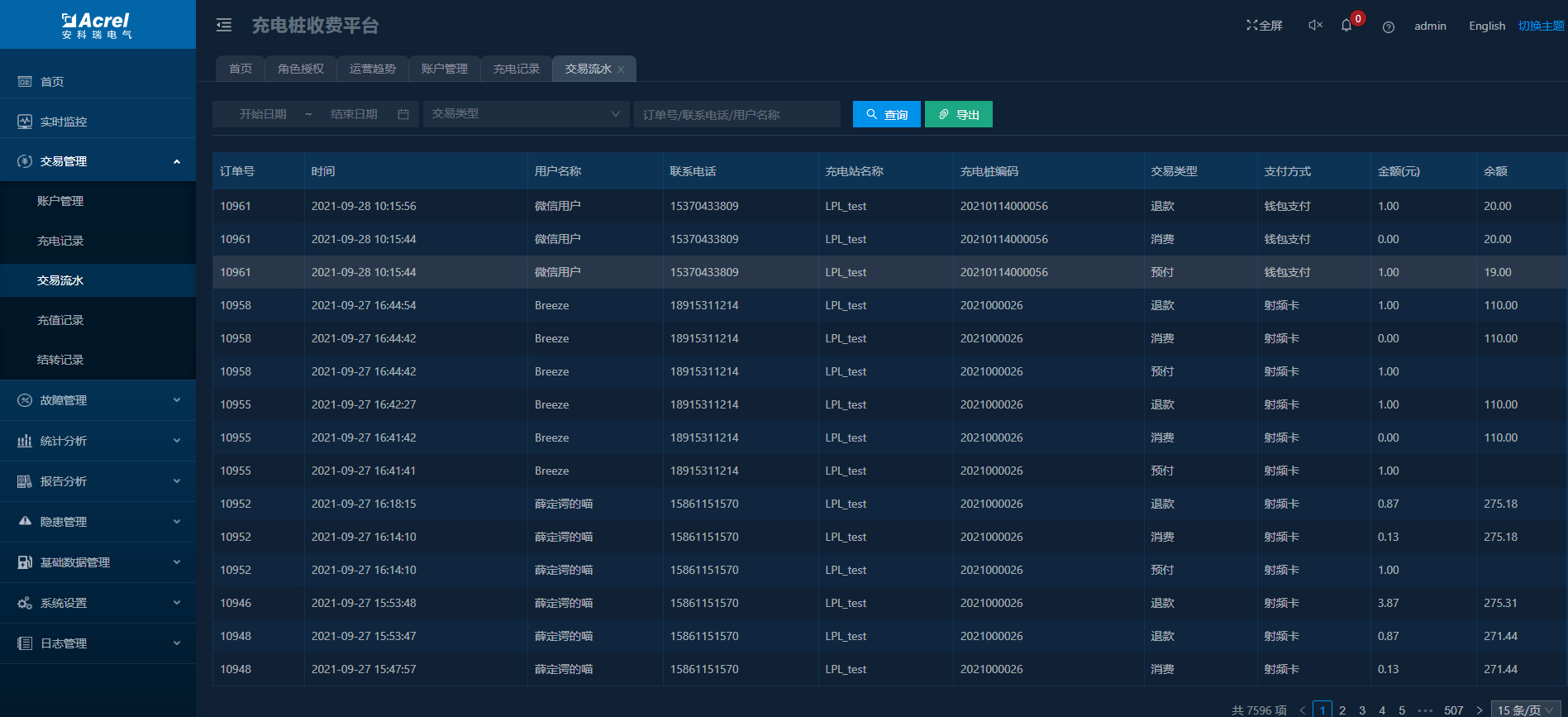Click the calendar icon in date range
This screenshot has height=717, width=1568.
tap(403, 114)
